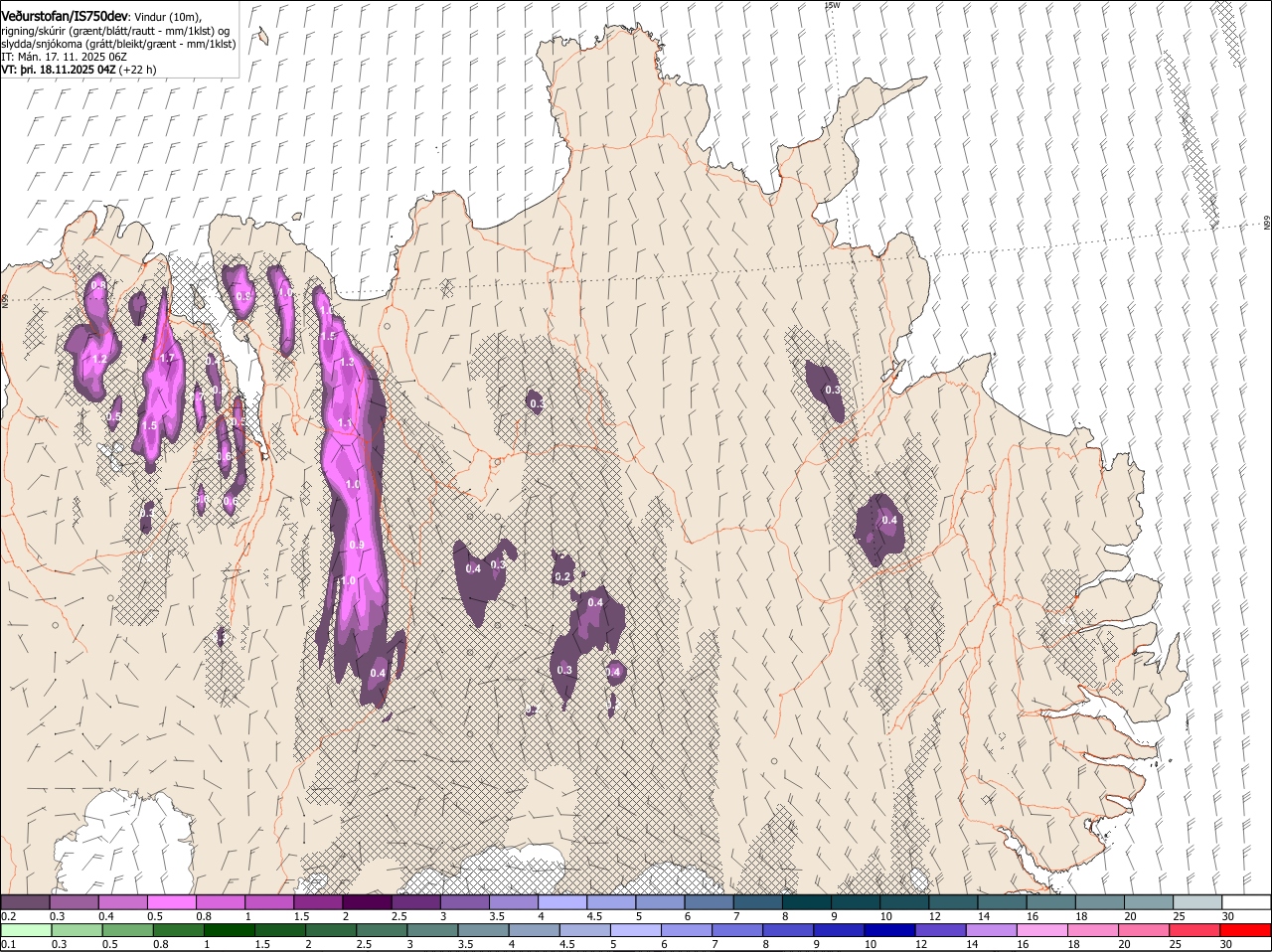The height and width of the screenshot is (952, 1272).
Task: Click the white 30 swatch in upper scale
Action: (x=1247, y=901)
